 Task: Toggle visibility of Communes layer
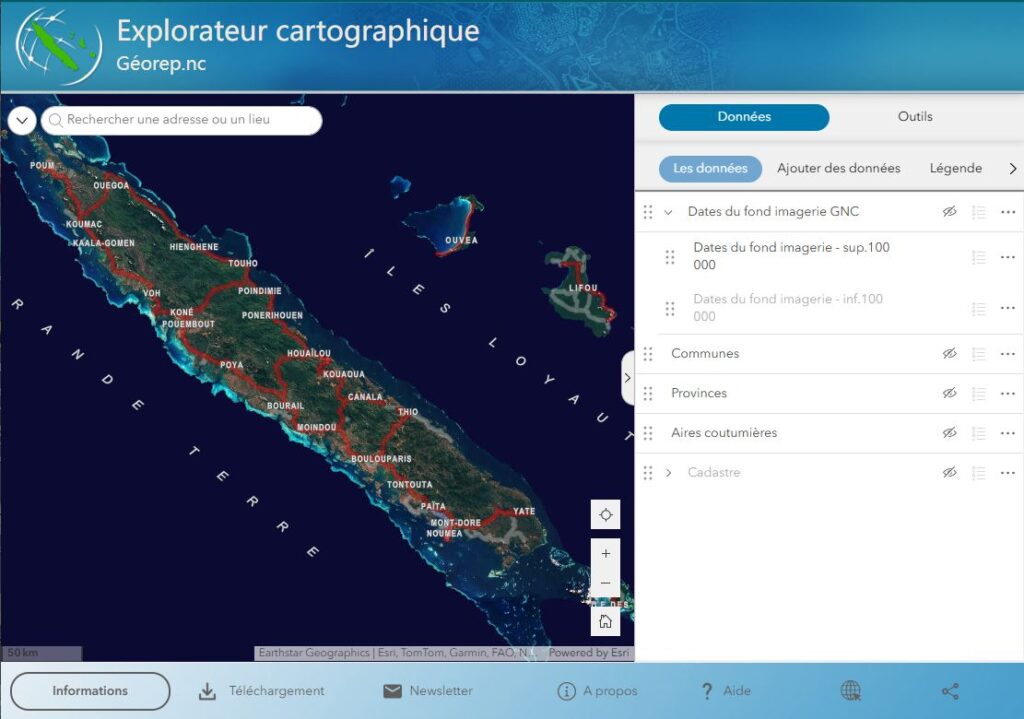[950, 354]
